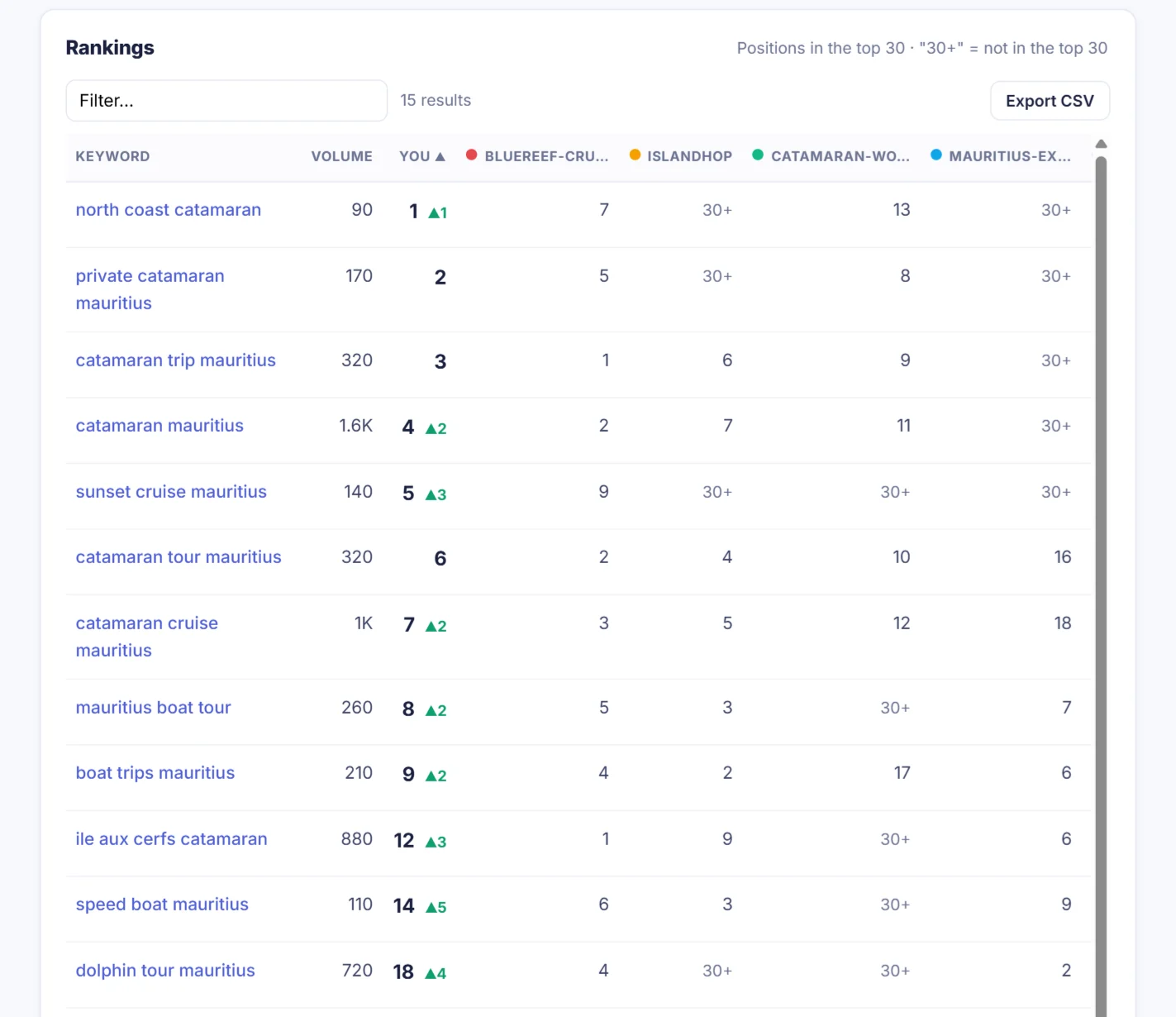Click the ISLANDHOP column header
The image size is (1176, 1017).
689,156
